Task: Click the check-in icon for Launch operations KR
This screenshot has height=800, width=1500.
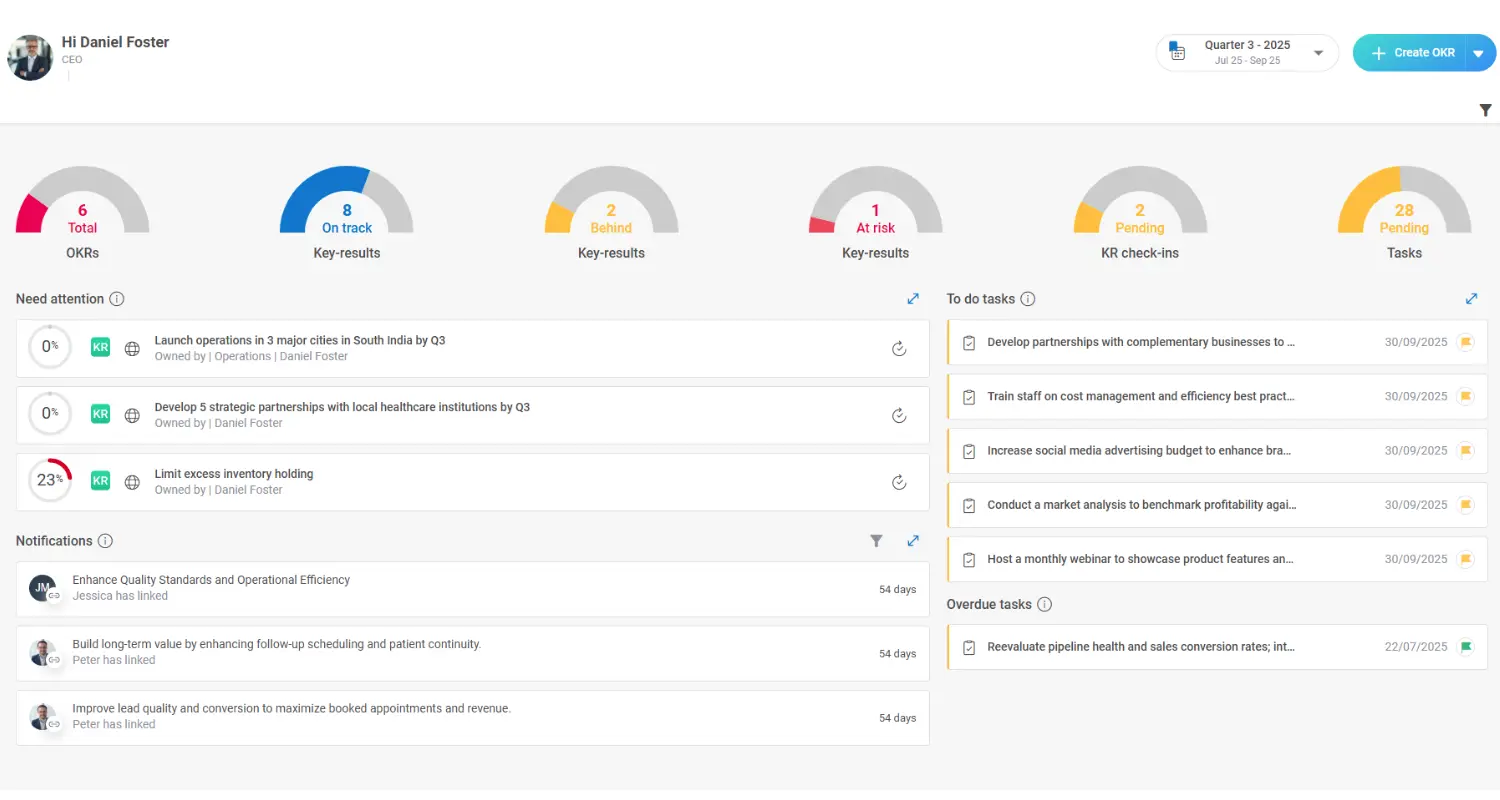Action: click(x=899, y=348)
